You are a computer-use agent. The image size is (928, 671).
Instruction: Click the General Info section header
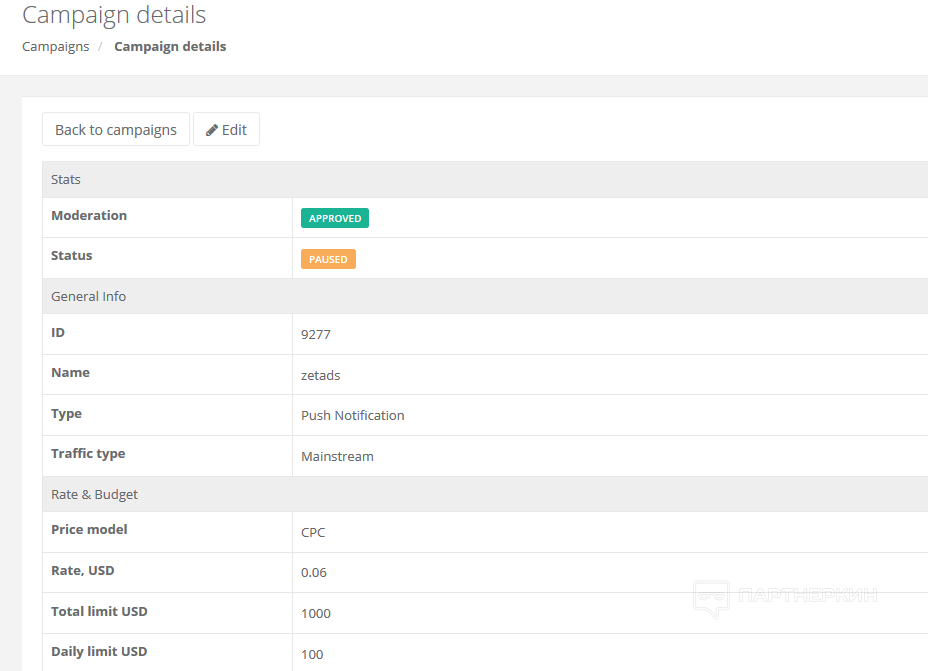(88, 296)
